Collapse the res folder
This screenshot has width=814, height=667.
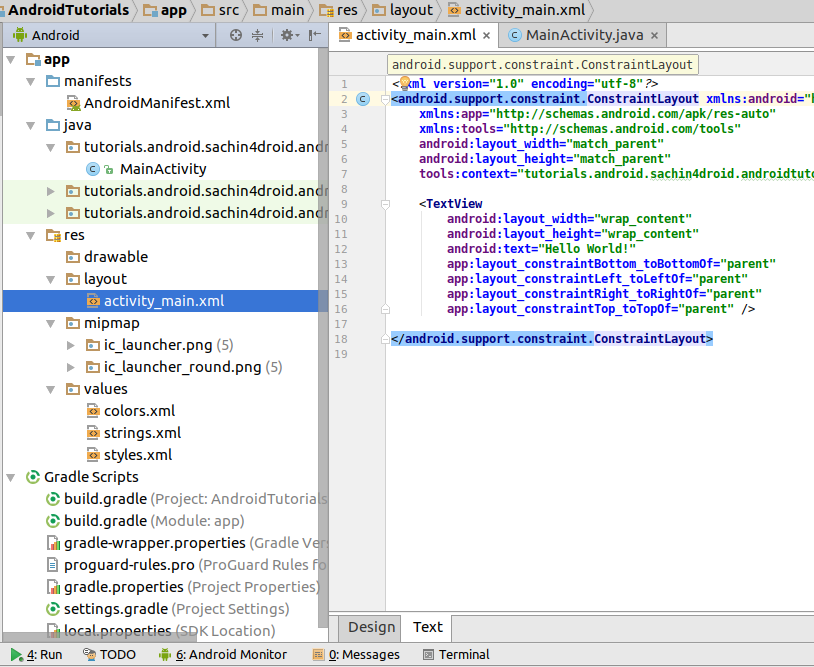[31, 236]
